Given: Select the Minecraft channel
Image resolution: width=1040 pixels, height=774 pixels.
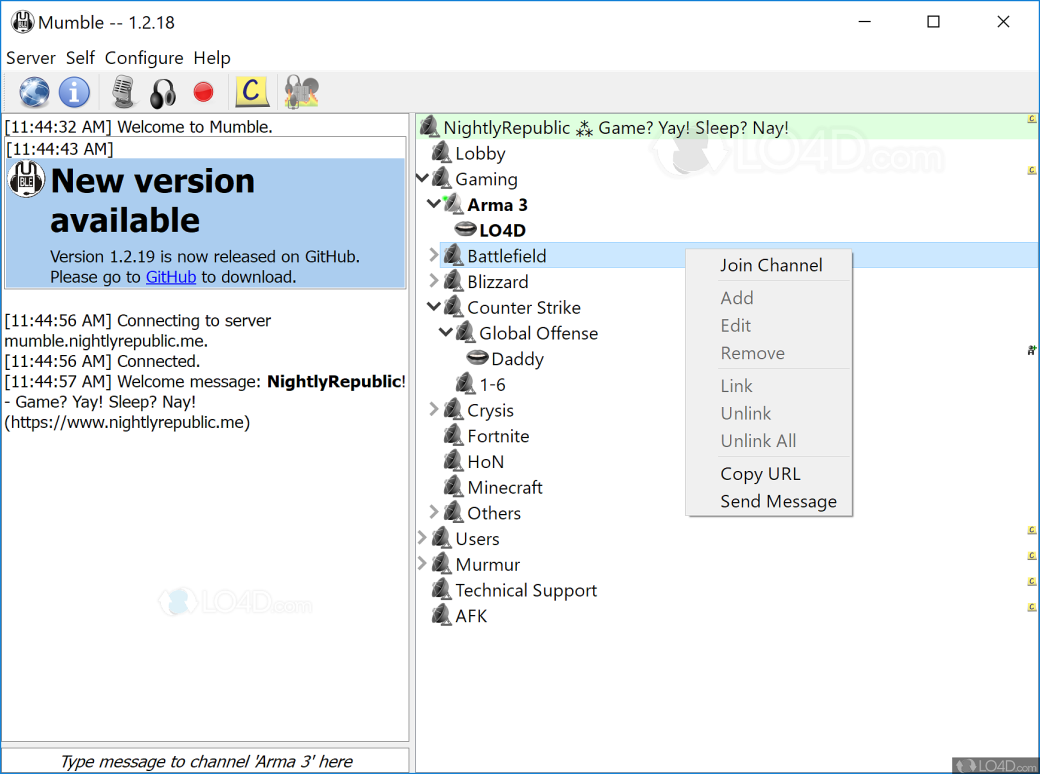Looking at the screenshot, I should click(505, 487).
